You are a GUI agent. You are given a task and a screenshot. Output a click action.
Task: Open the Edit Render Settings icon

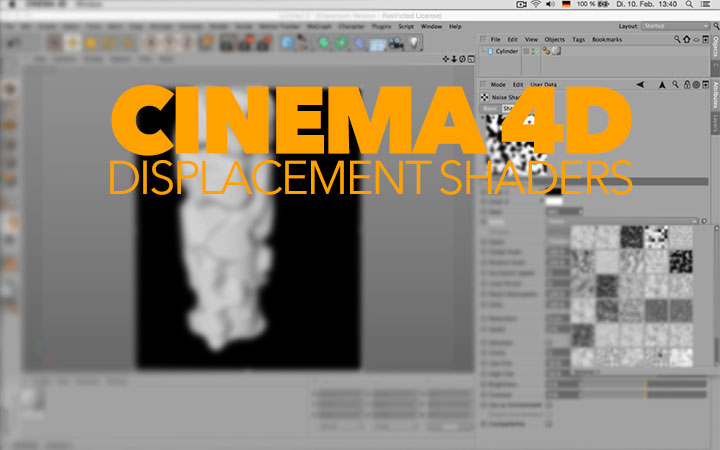(264, 43)
